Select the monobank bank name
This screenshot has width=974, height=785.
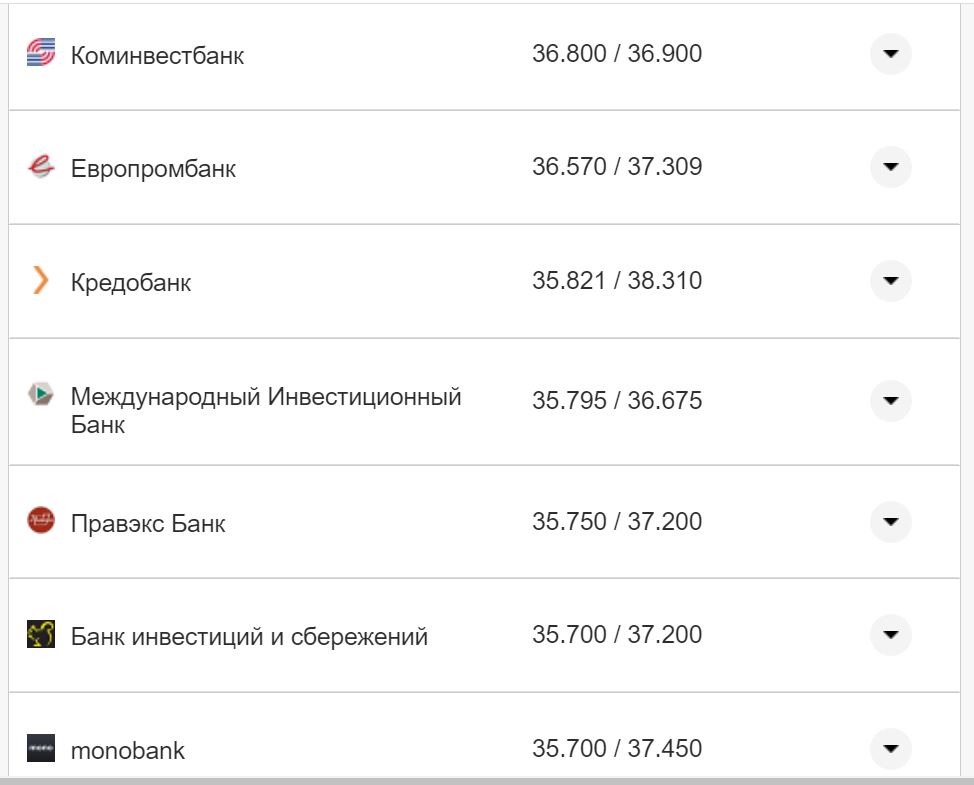click(128, 748)
